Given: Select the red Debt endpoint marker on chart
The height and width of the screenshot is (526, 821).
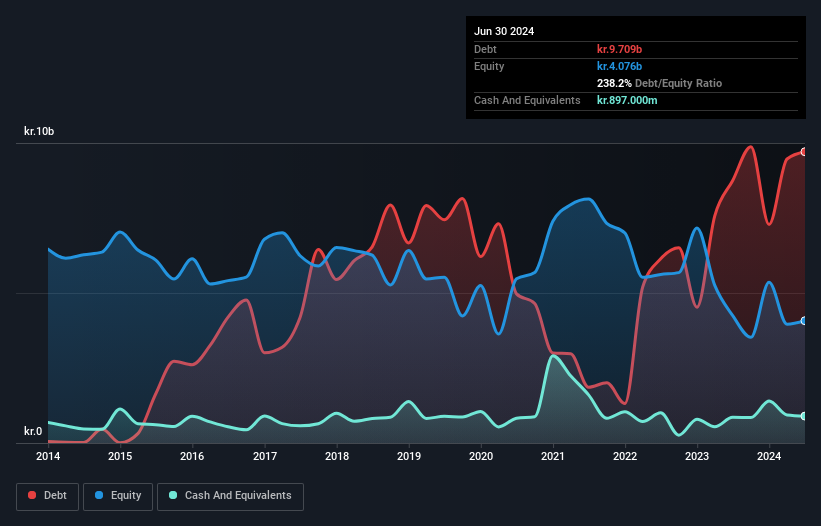Looking at the screenshot, I should (804, 152).
